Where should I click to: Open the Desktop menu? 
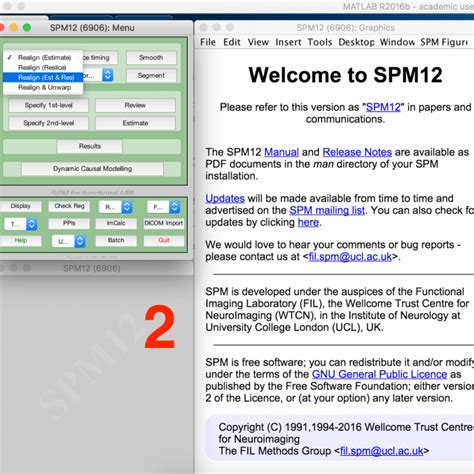[x=356, y=42]
